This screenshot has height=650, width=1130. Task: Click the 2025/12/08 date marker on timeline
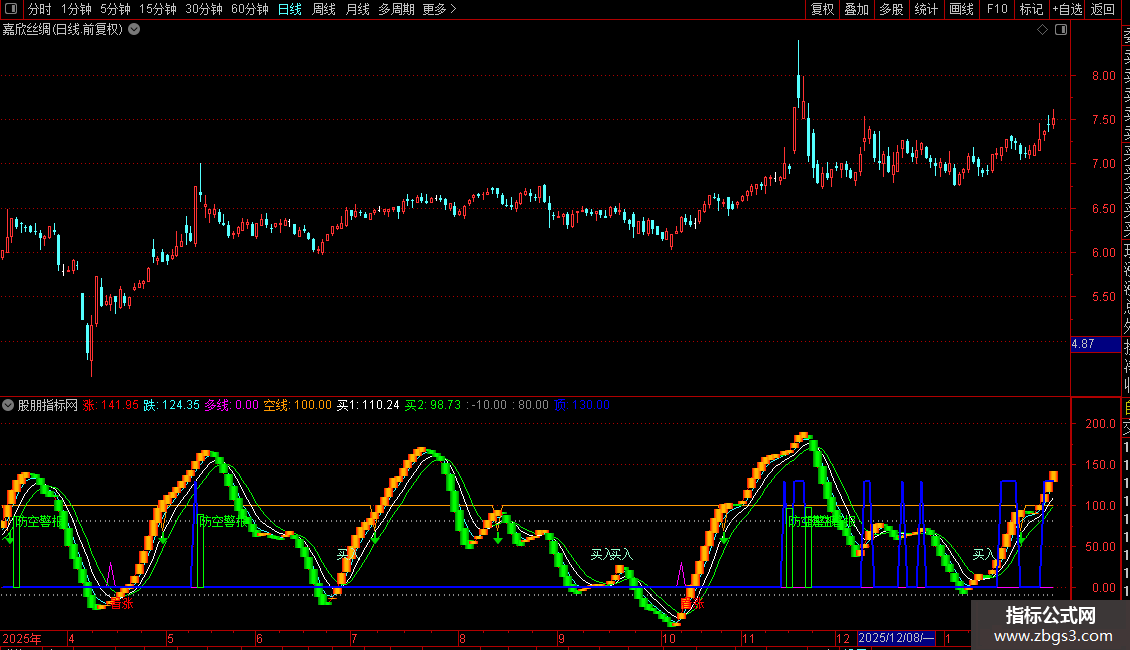(x=896, y=638)
